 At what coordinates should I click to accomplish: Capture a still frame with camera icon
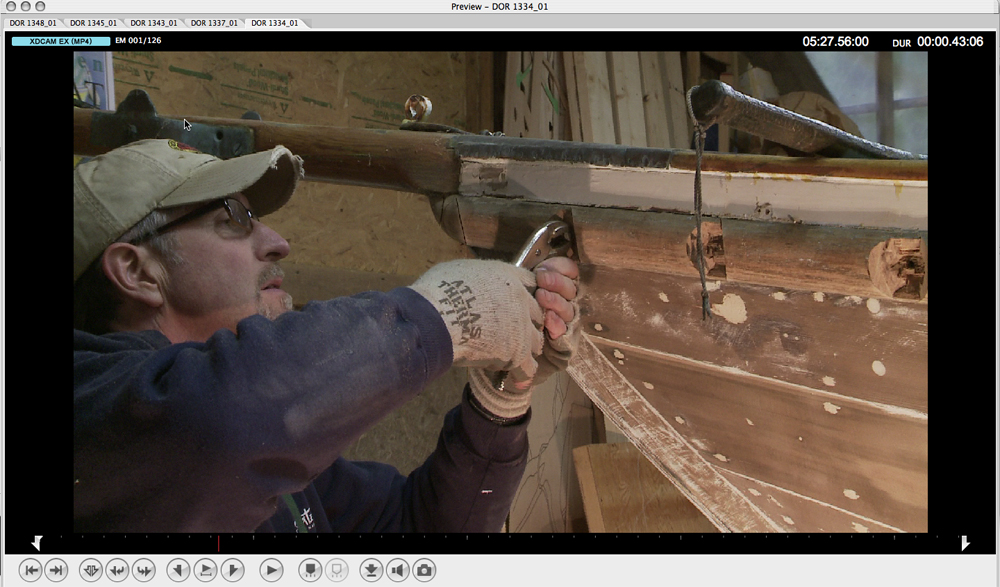(x=424, y=570)
